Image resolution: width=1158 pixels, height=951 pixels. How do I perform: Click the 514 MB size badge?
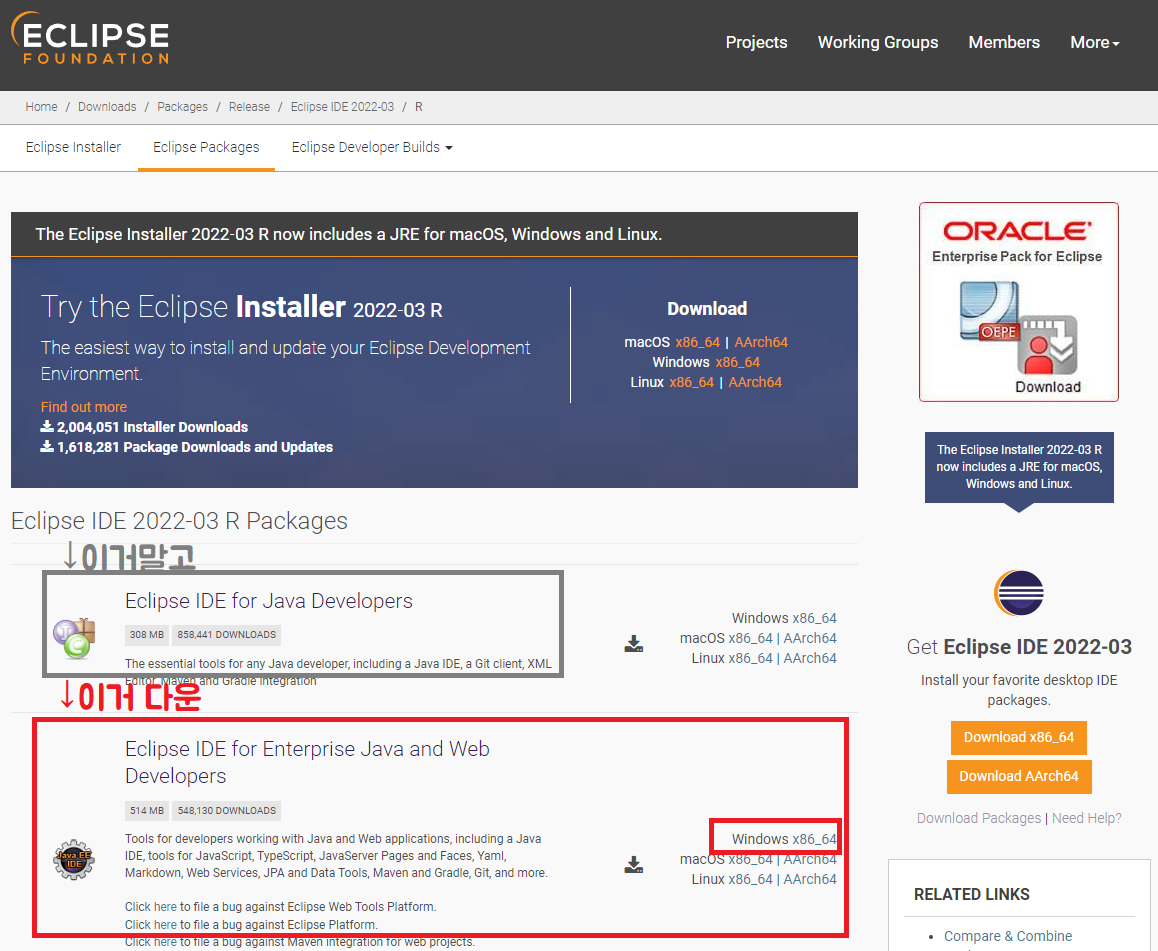pos(146,811)
